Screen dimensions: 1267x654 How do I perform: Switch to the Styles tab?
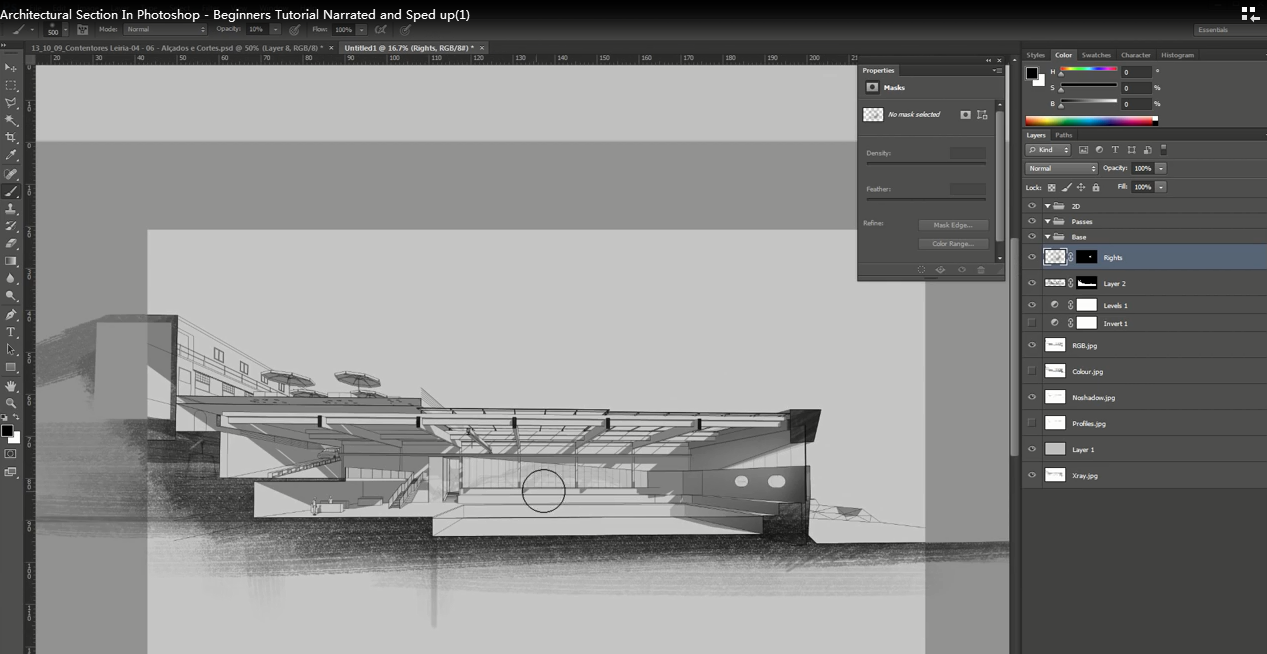click(x=1036, y=55)
